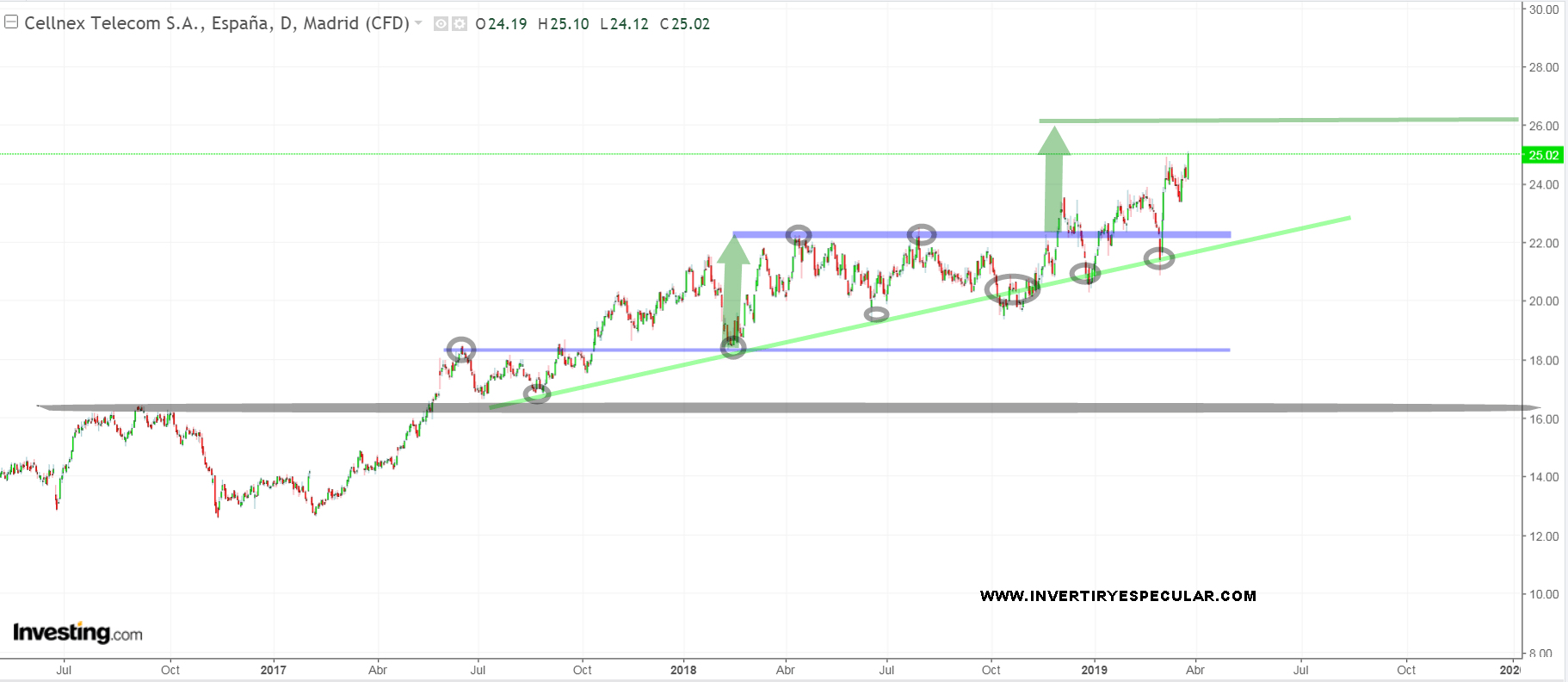Select the gray circle on mid-2017 peak

click(461, 349)
